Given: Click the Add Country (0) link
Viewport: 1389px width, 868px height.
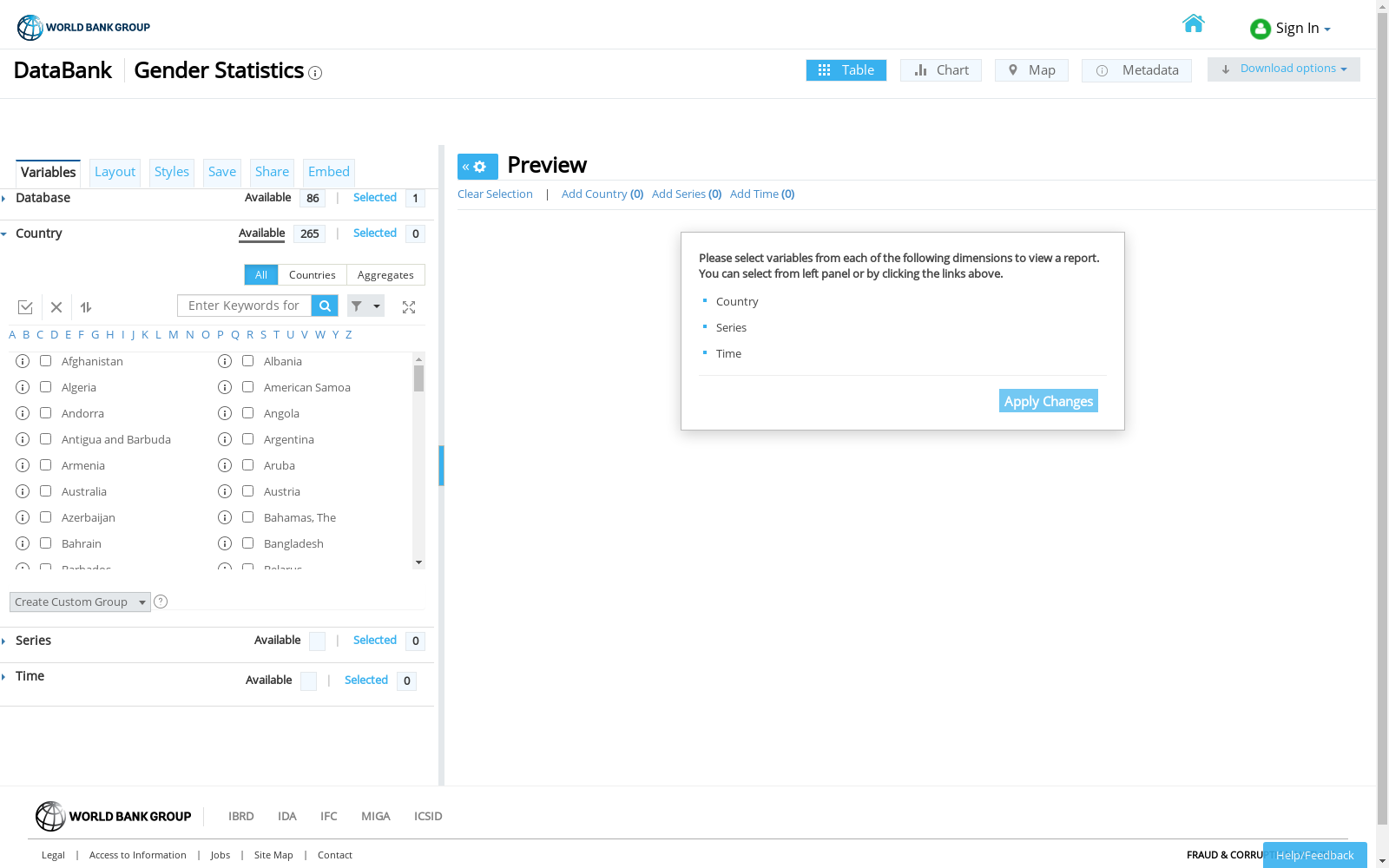Looking at the screenshot, I should click(602, 194).
